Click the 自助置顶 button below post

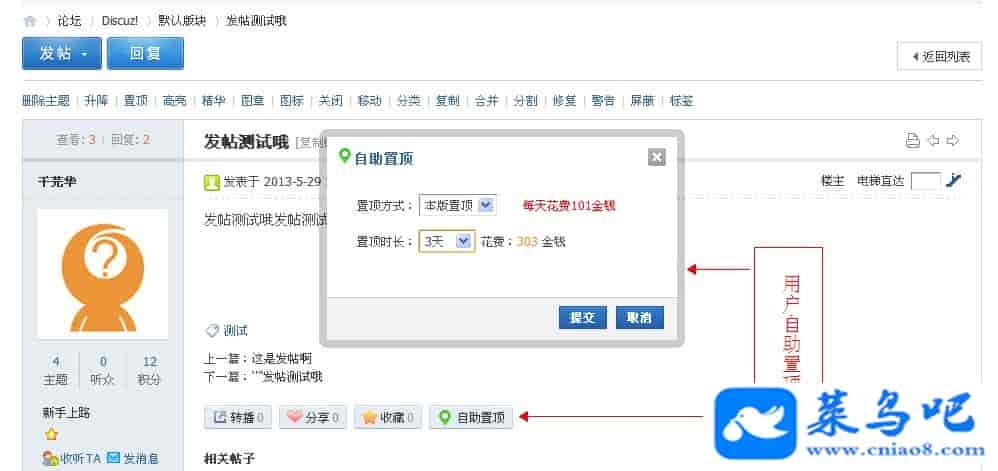pos(471,418)
